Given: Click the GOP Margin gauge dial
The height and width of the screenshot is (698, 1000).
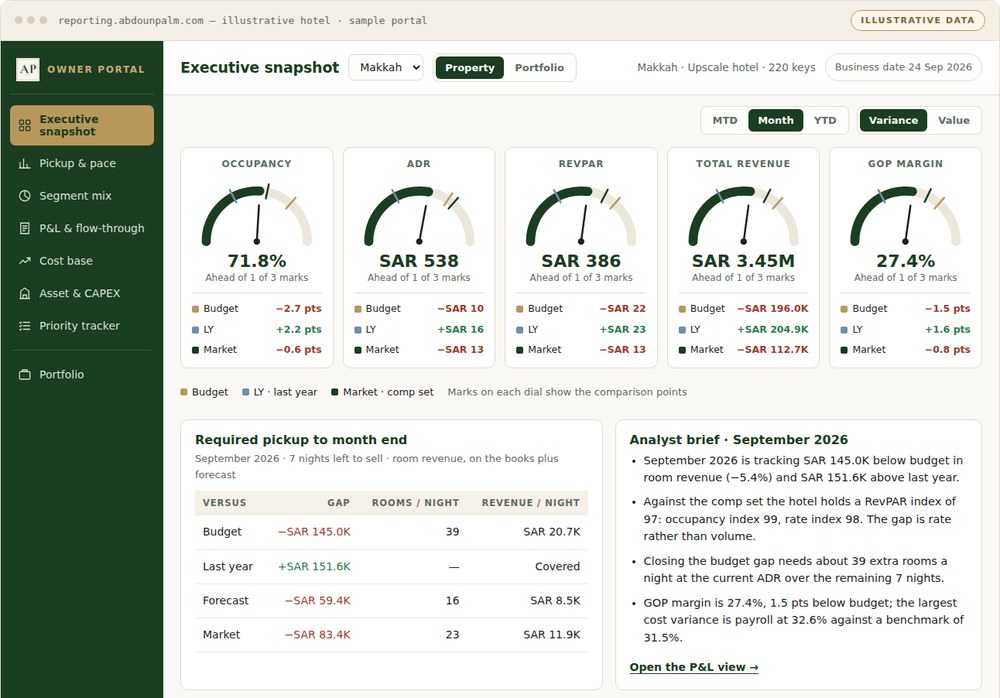Looking at the screenshot, I should coord(905,215).
